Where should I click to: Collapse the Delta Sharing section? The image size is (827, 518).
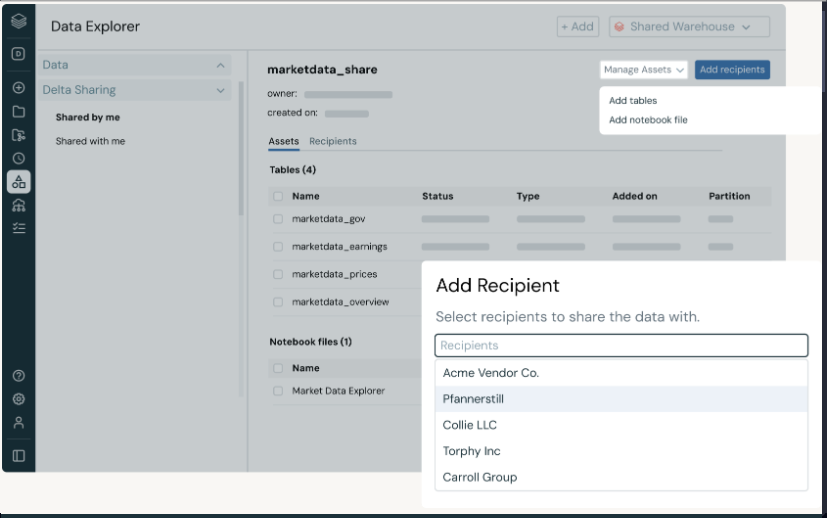tap(220, 90)
